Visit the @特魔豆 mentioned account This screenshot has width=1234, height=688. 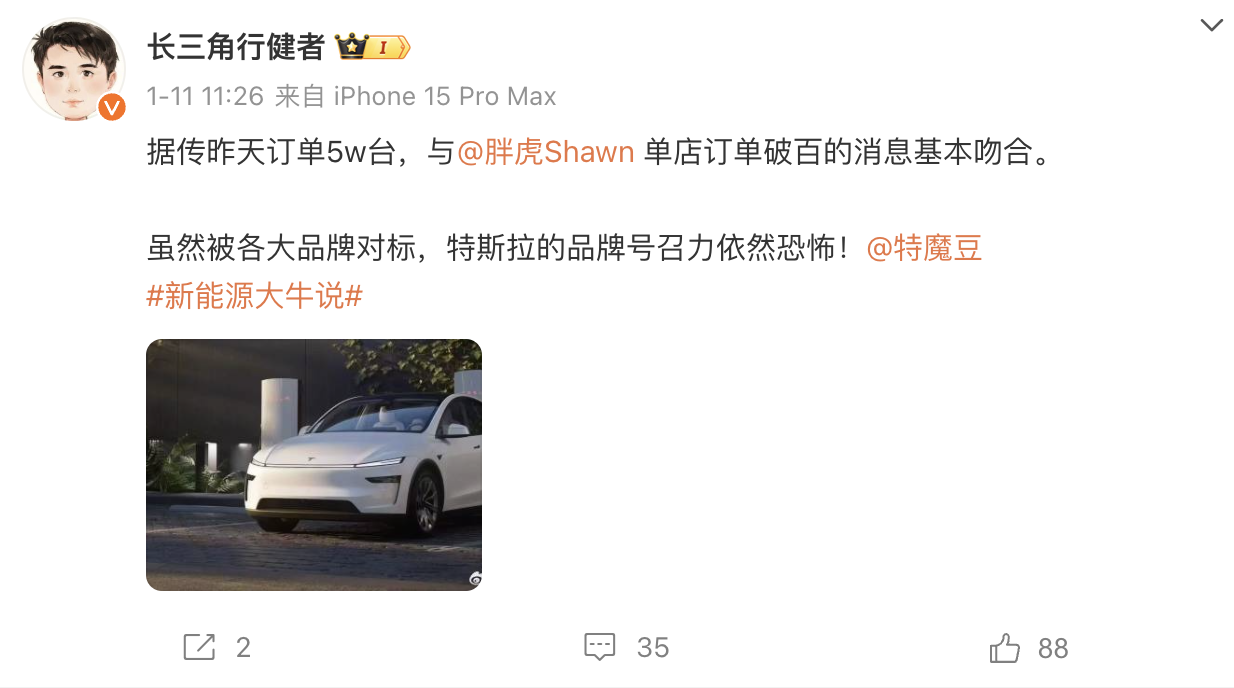[x=924, y=248]
